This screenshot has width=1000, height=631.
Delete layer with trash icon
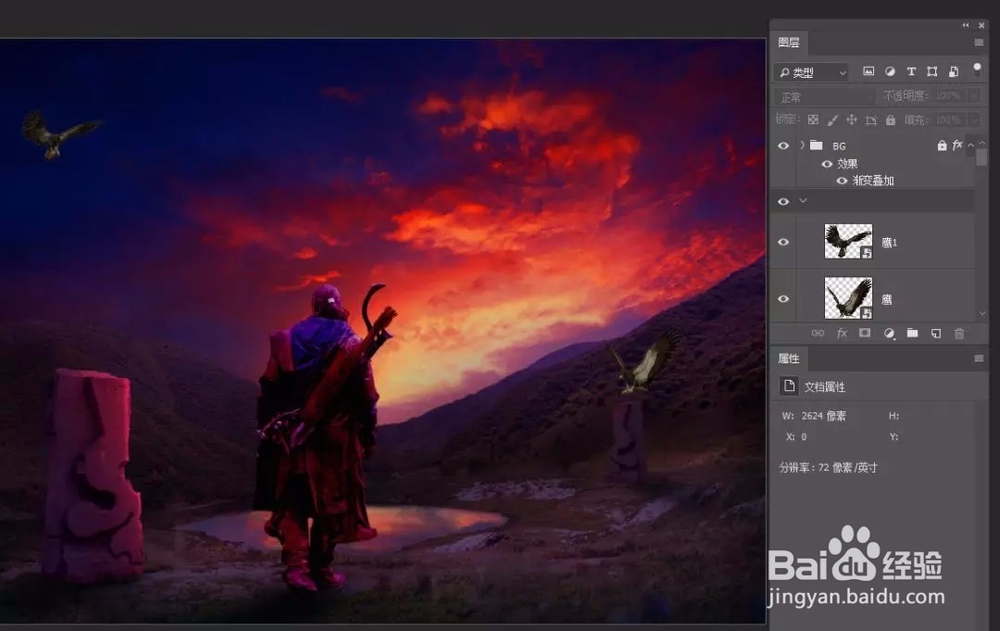(959, 333)
